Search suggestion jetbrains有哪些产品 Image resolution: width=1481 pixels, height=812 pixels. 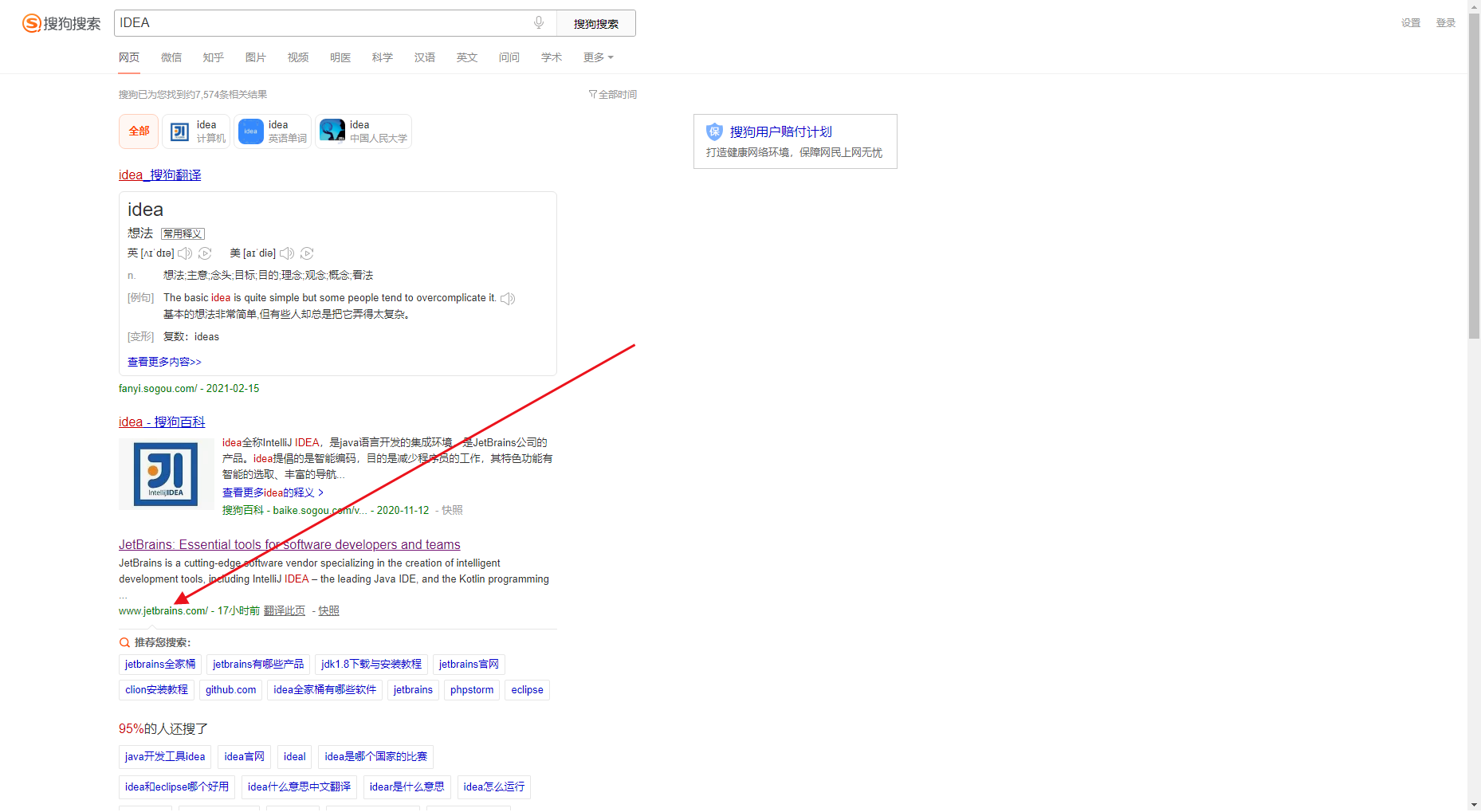pos(258,665)
